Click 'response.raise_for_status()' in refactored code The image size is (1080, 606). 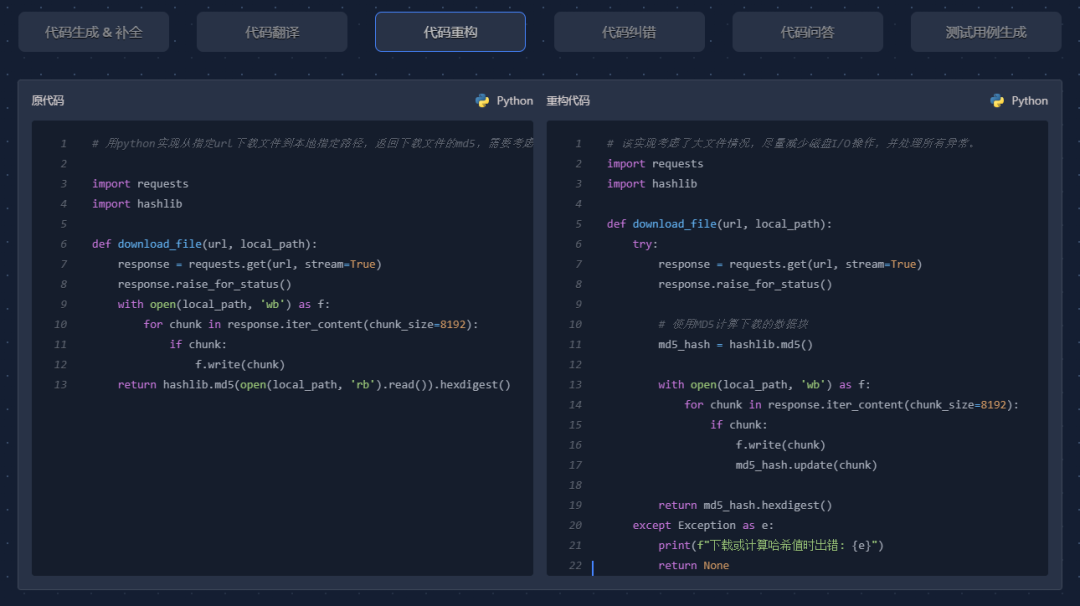click(745, 284)
